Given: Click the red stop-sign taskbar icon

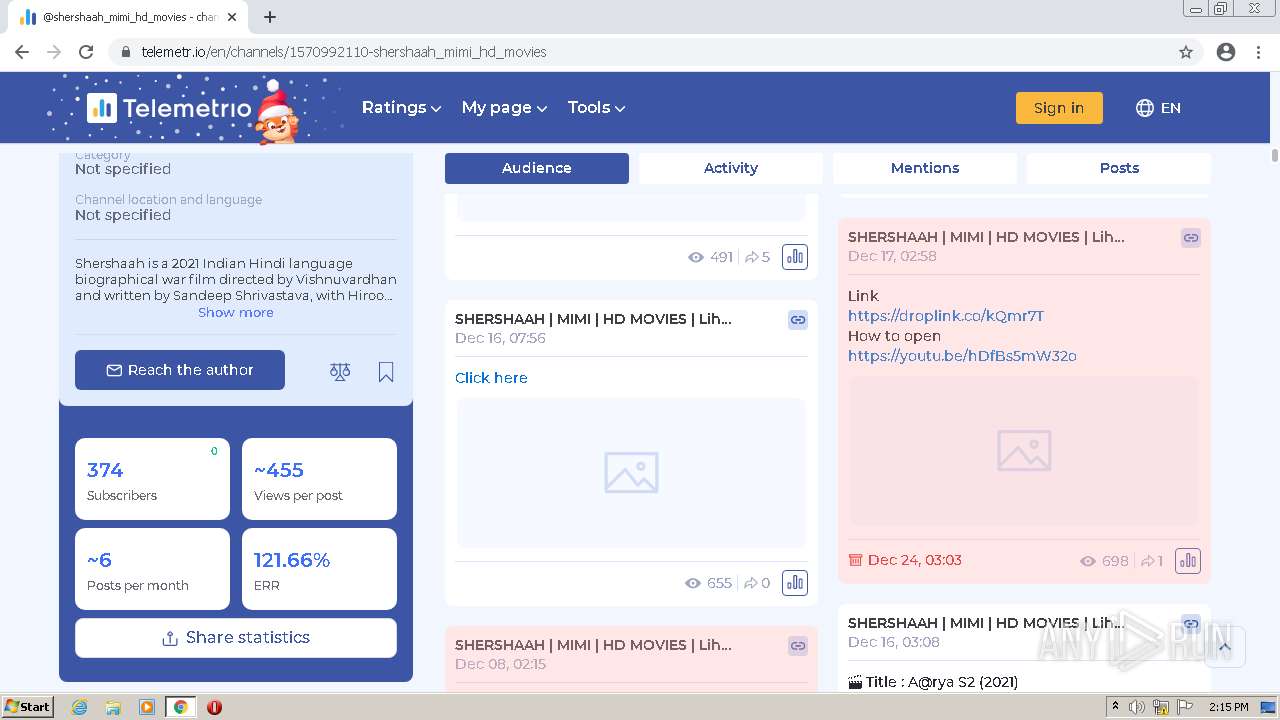Looking at the screenshot, I should 214,707.
